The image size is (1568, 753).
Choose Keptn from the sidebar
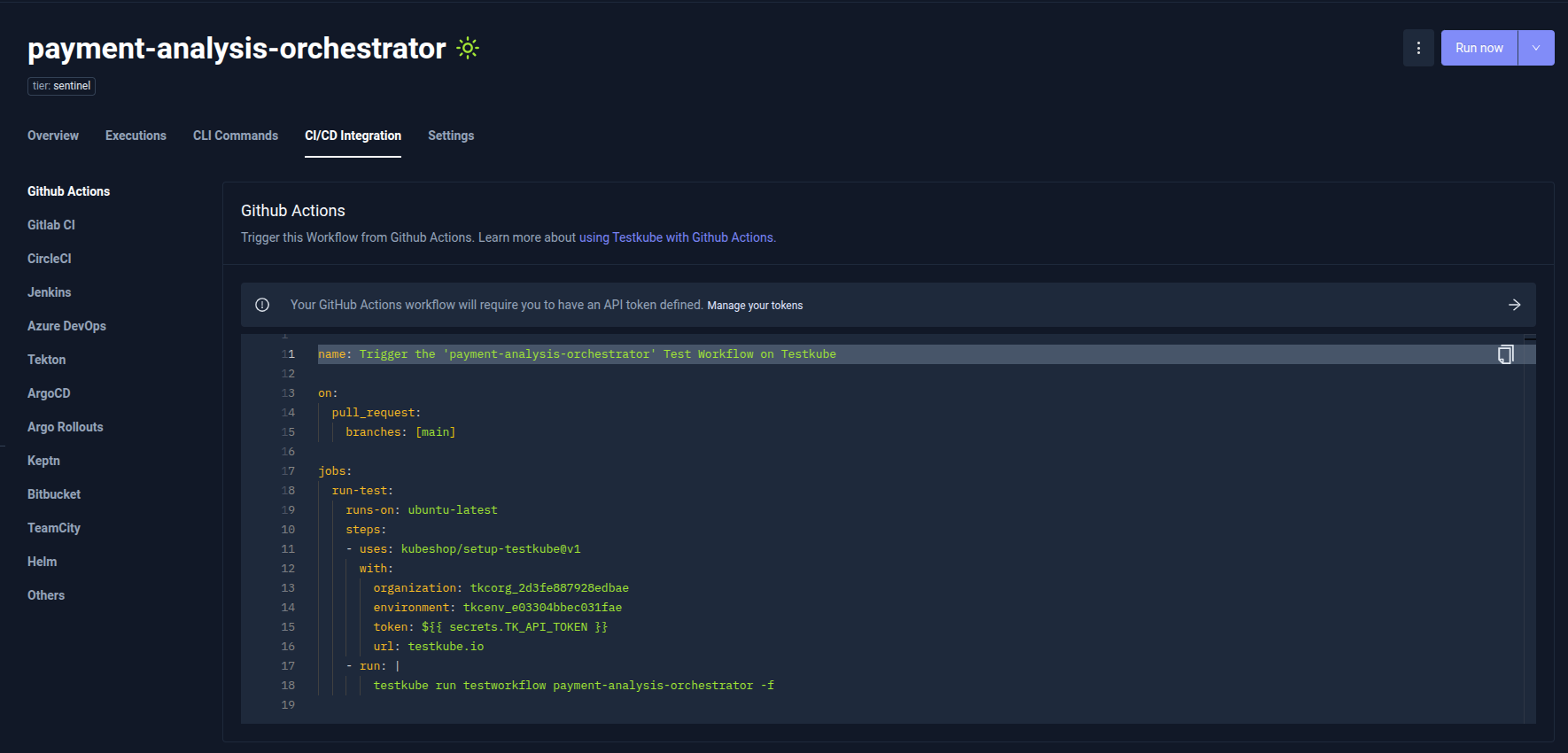tap(43, 461)
